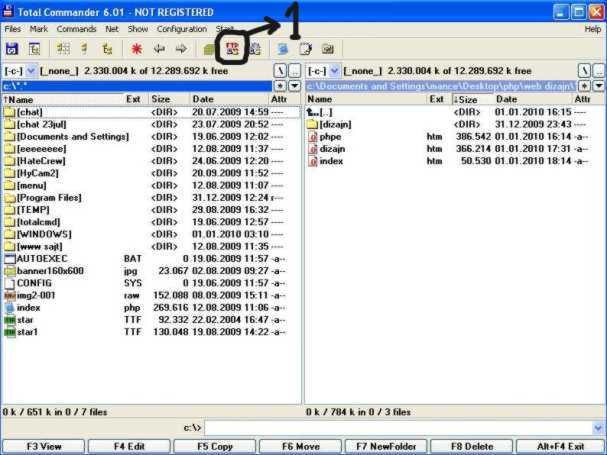
Task: Go to root with left panel backslash button
Action: 280,71
